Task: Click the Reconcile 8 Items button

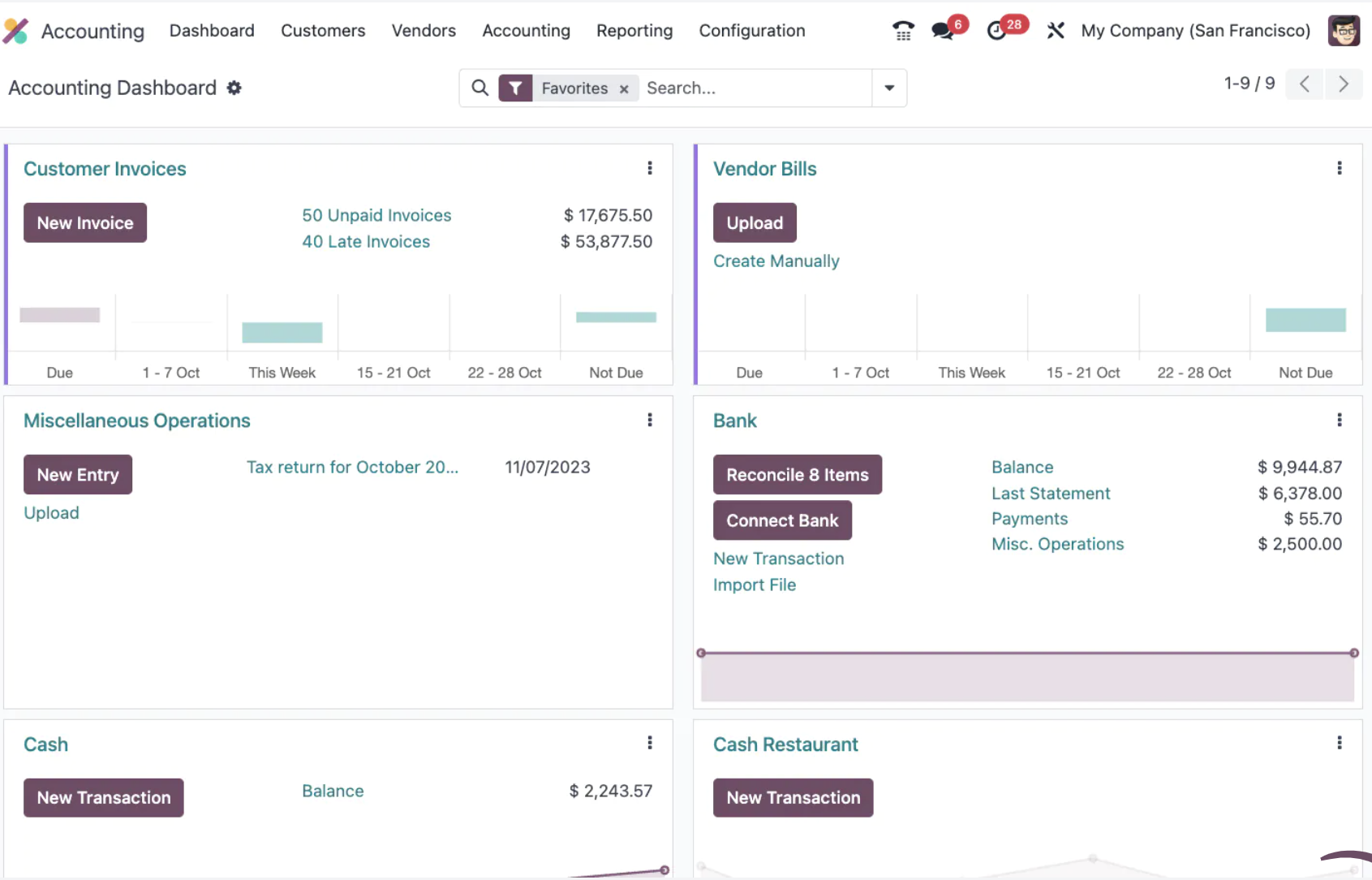Action: pos(798,475)
